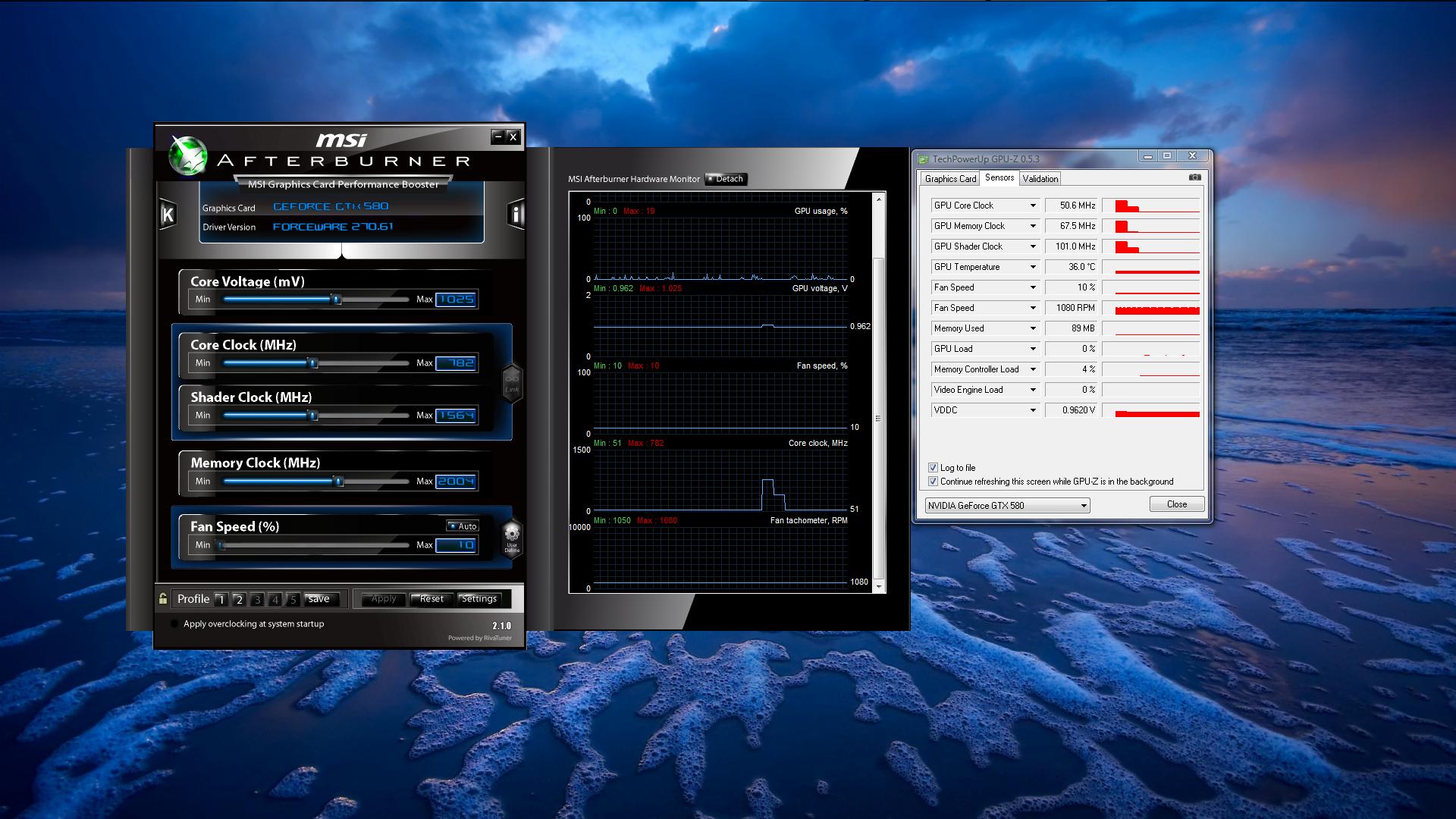Switch to the Graphics Card tab
1456x819 pixels.
coord(950,179)
